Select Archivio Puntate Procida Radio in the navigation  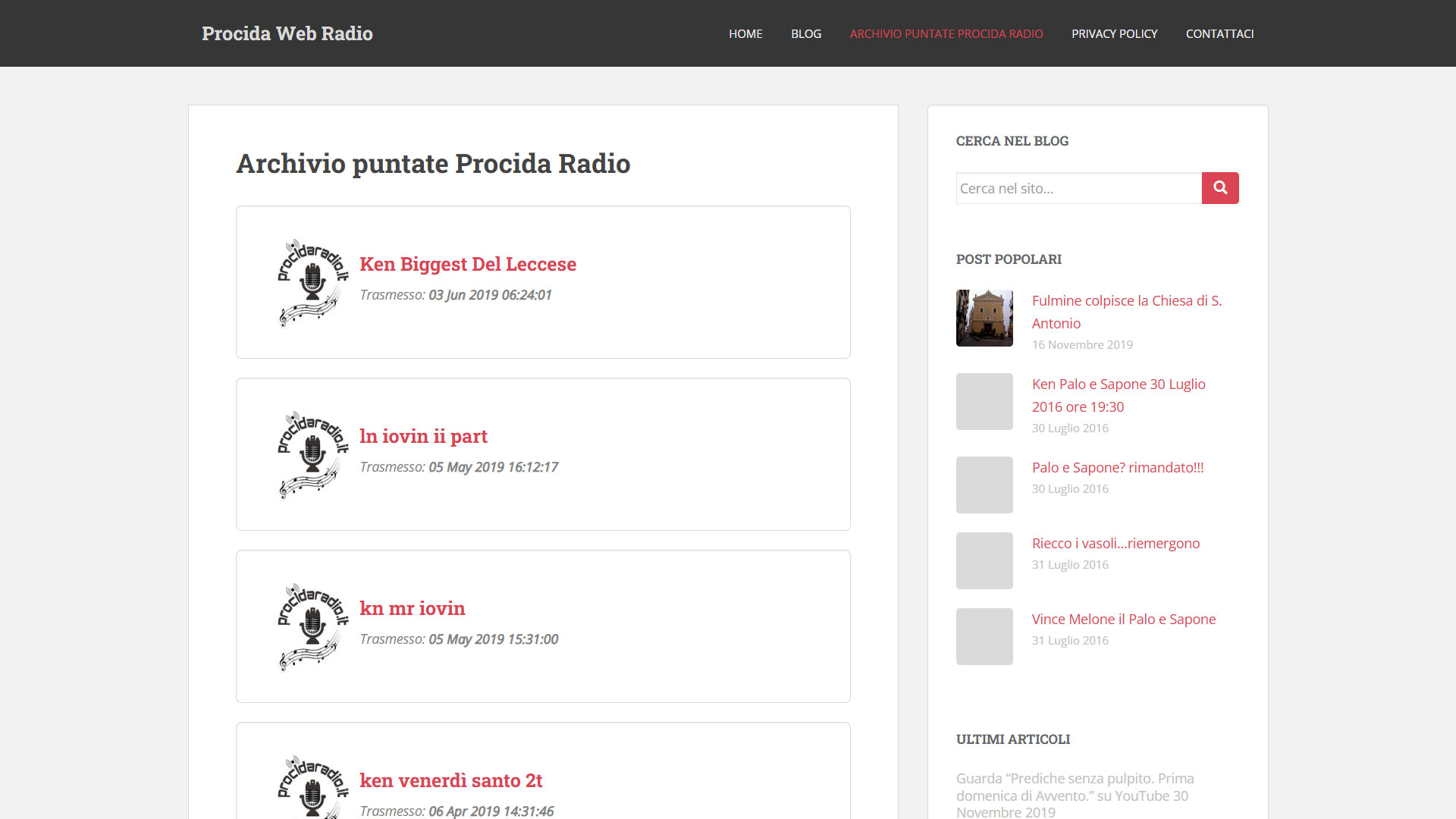pyautogui.click(x=946, y=33)
